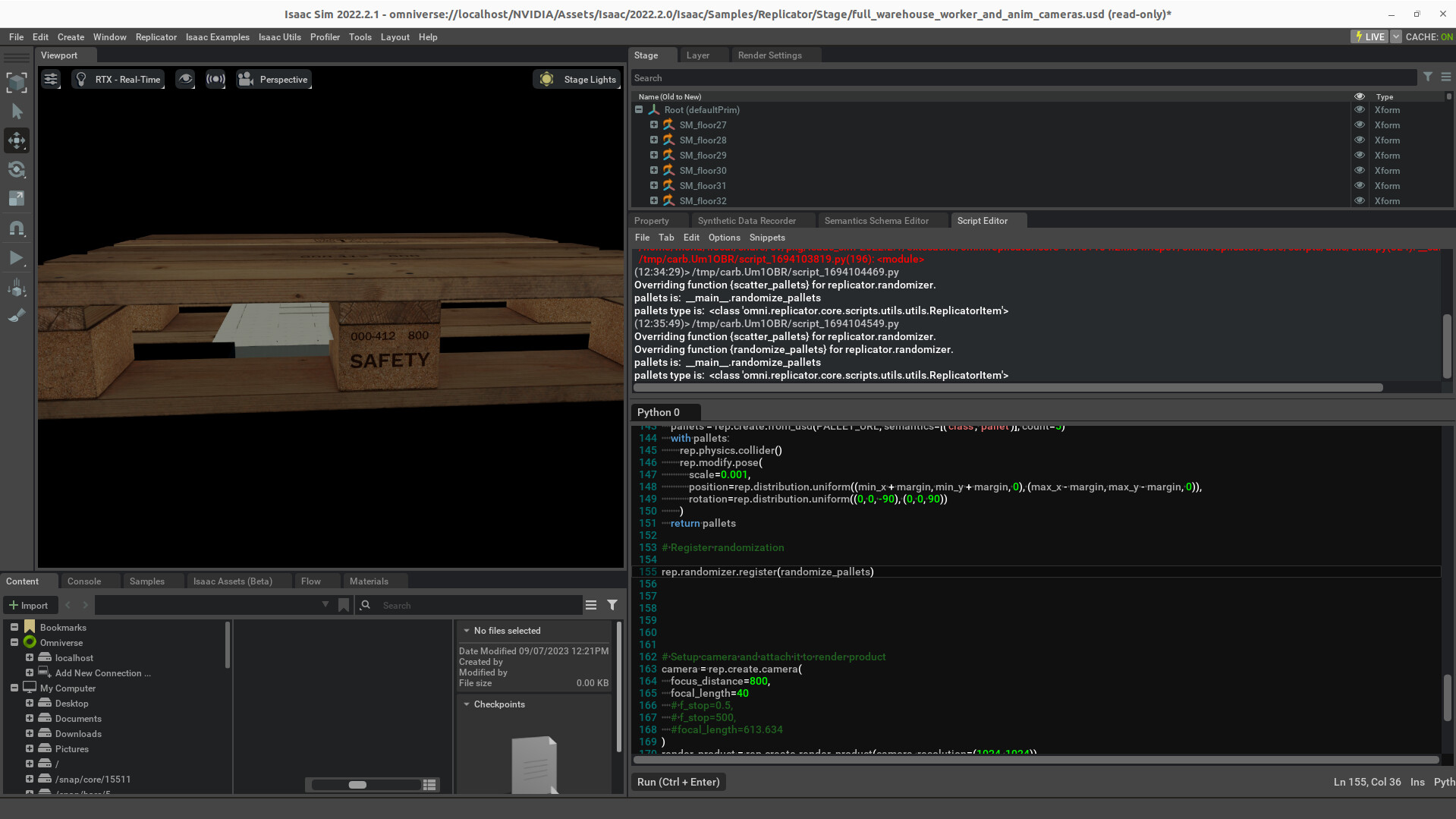Open the Replicator menu
The width and height of the screenshot is (1456, 819).
156,36
